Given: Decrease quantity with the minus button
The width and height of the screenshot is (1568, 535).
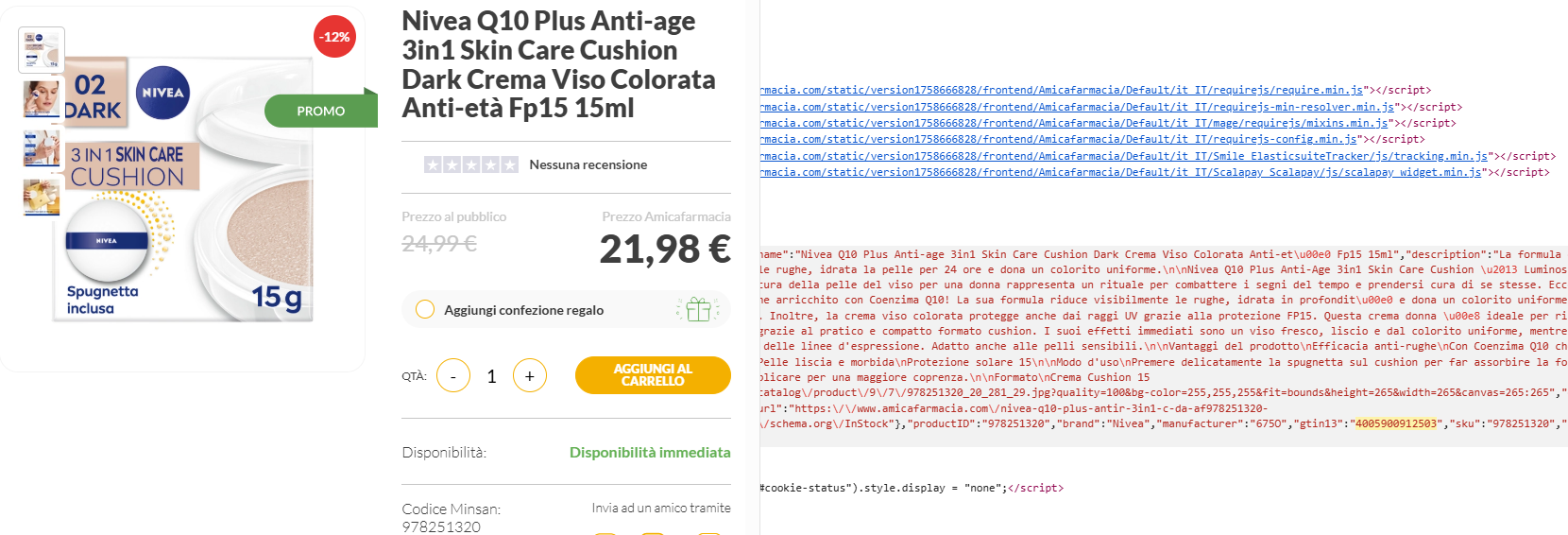Looking at the screenshot, I should 453,376.
